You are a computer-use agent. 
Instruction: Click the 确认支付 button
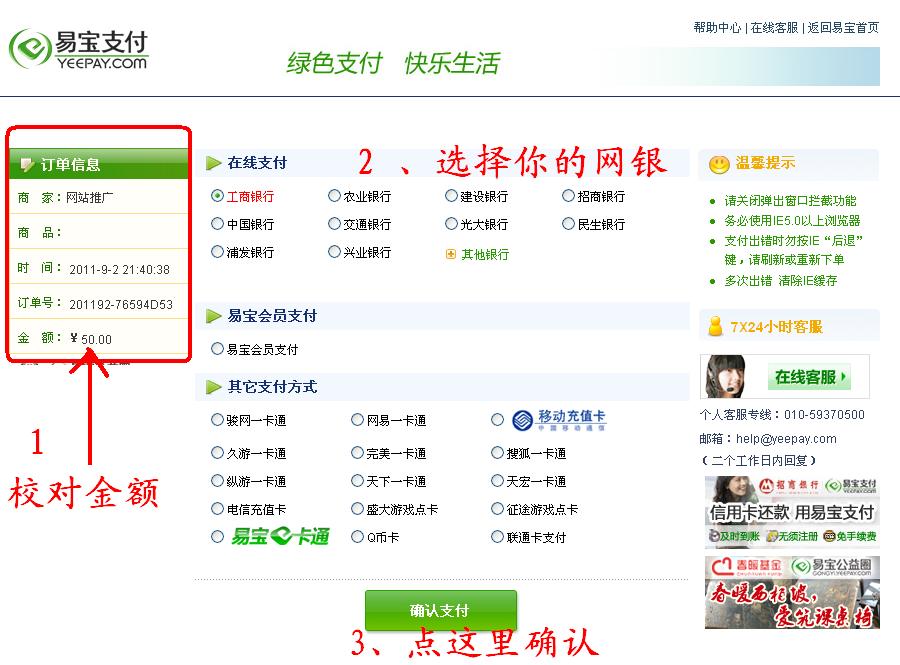(x=441, y=610)
